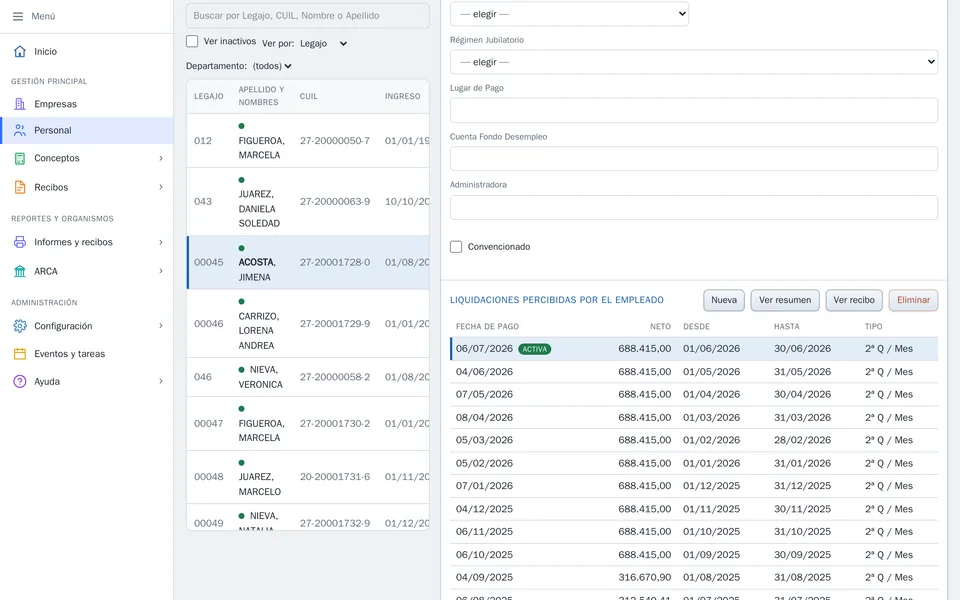The width and height of the screenshot is (960, 600).
Task: Expand the Configuración submenu chevron
Action: click(161, 326)
